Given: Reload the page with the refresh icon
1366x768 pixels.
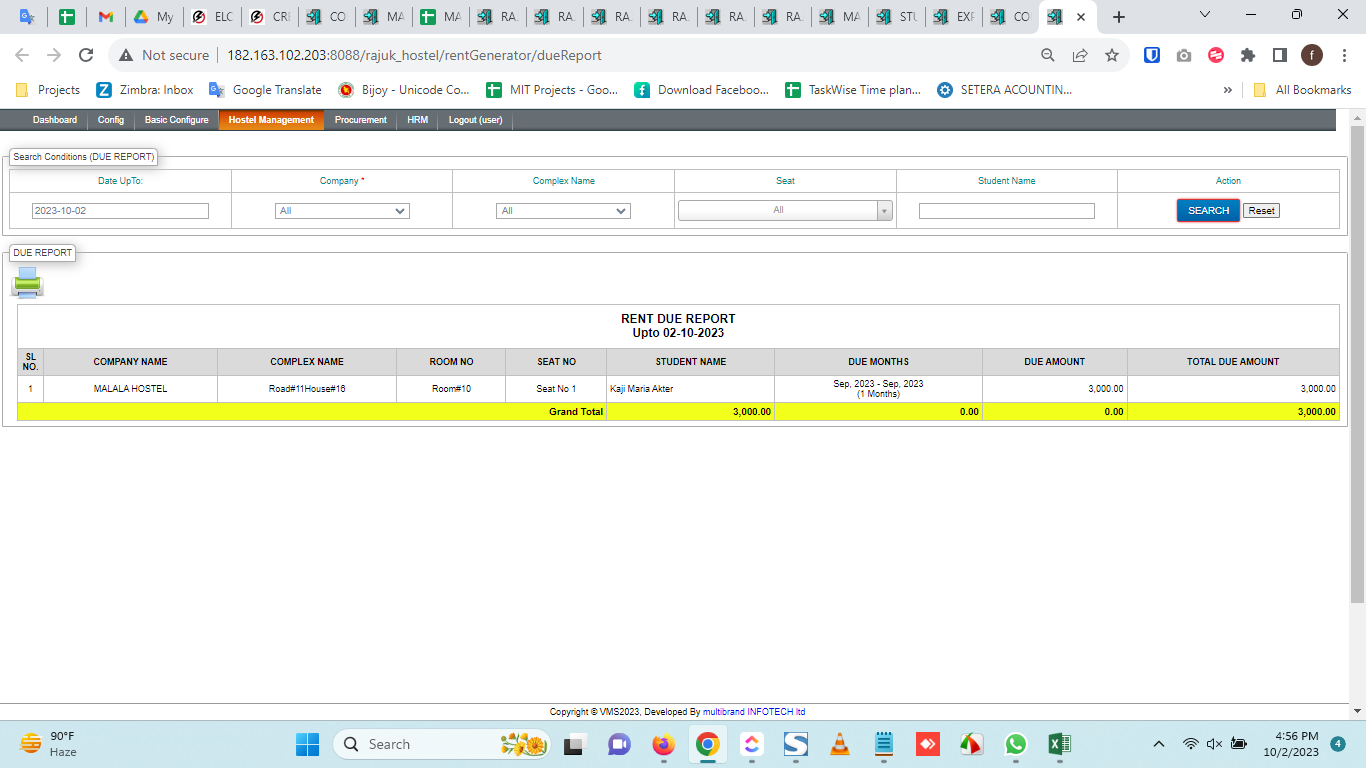Looking at the screenshot, I should click(x=86, y=55).
